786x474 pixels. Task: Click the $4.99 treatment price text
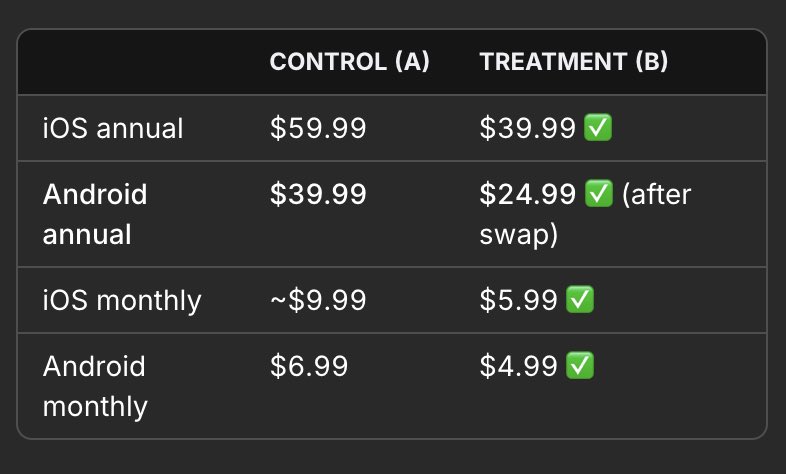pos(518,366)
